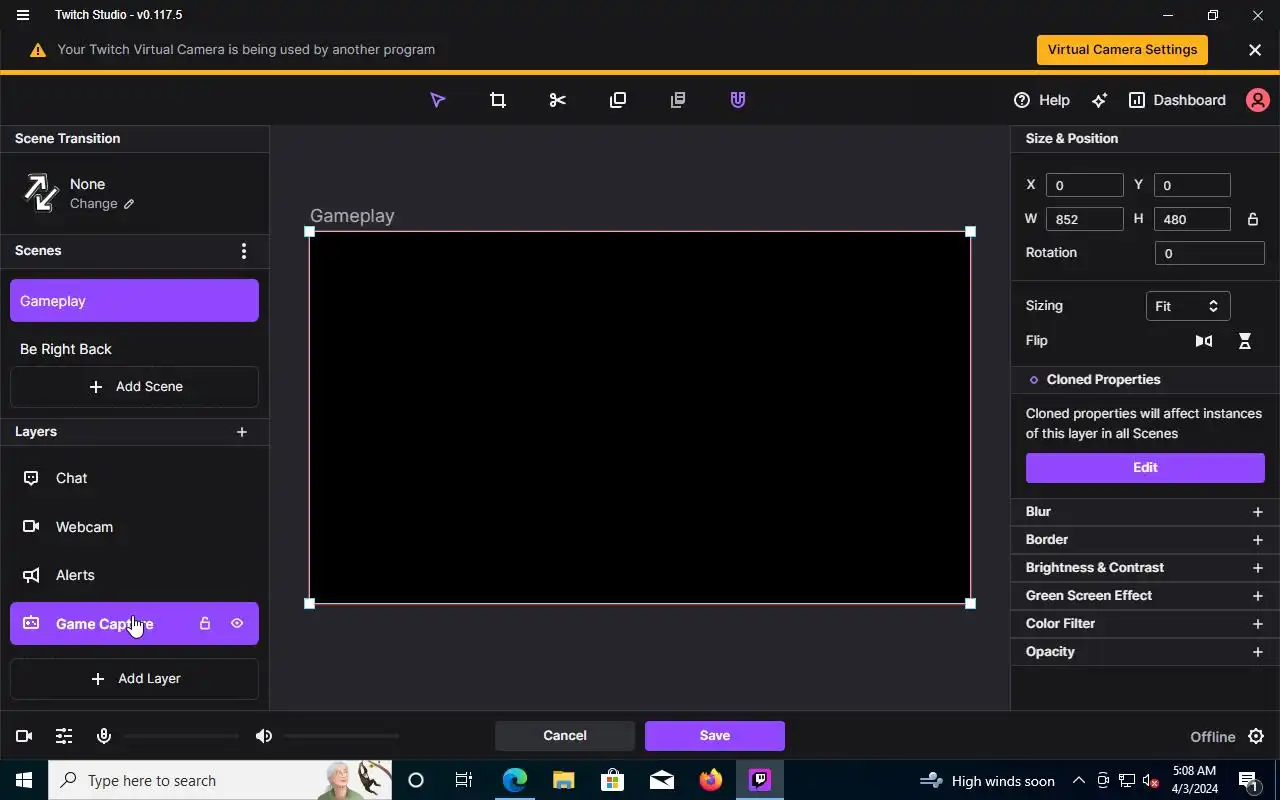
Task: Expand the Border section
Action: 1145,540
